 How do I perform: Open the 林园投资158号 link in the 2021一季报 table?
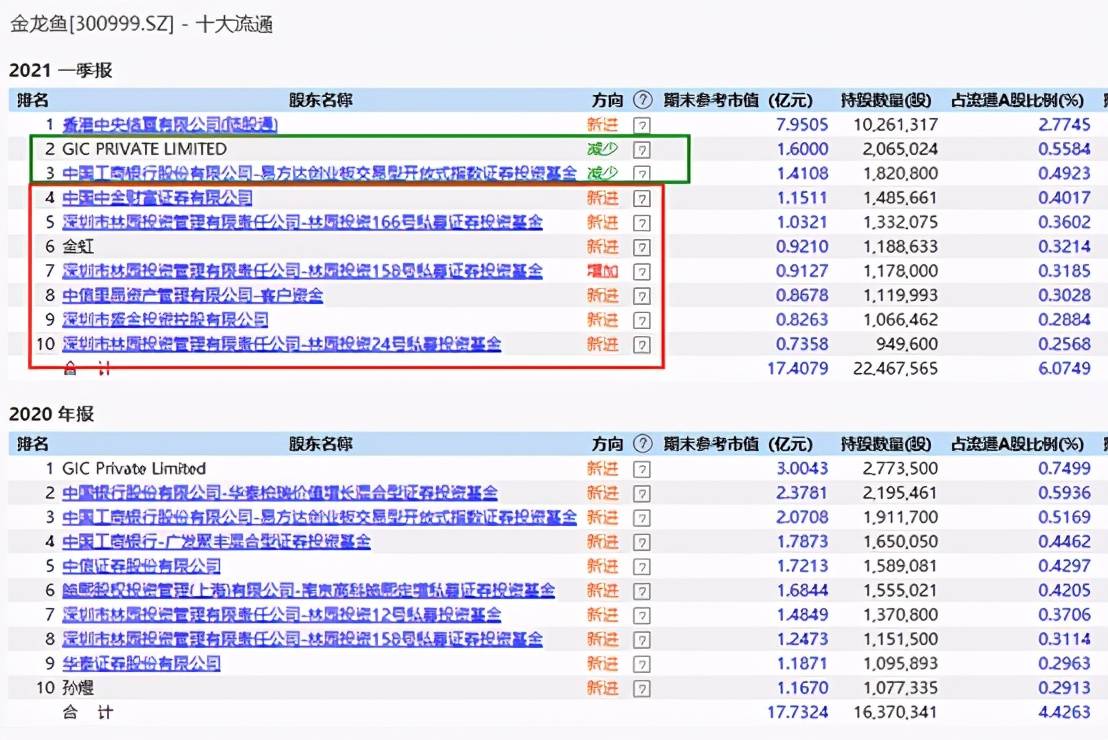tap(302, 271)
